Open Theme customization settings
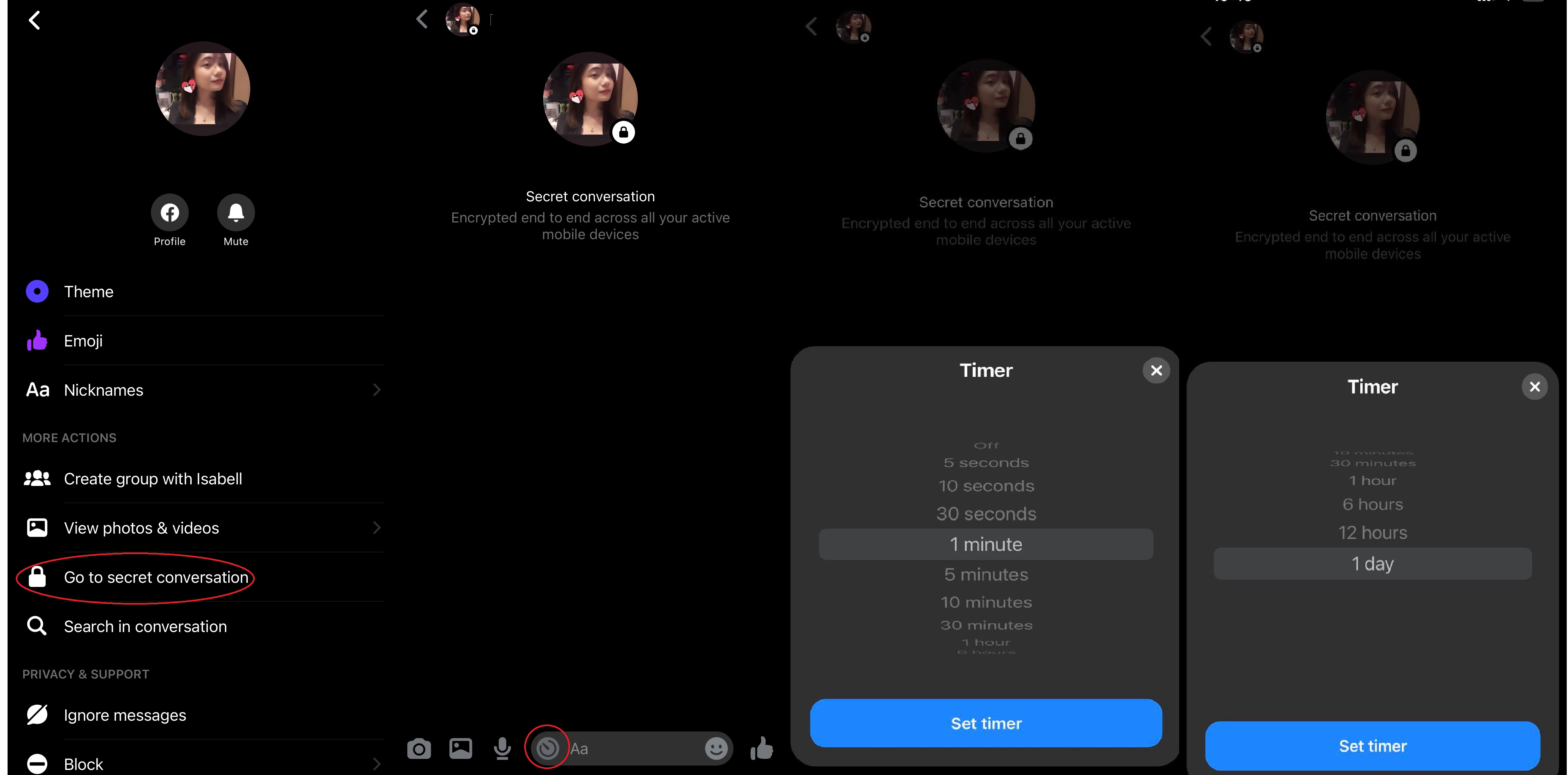1568x775 pixels. (88, 291)
